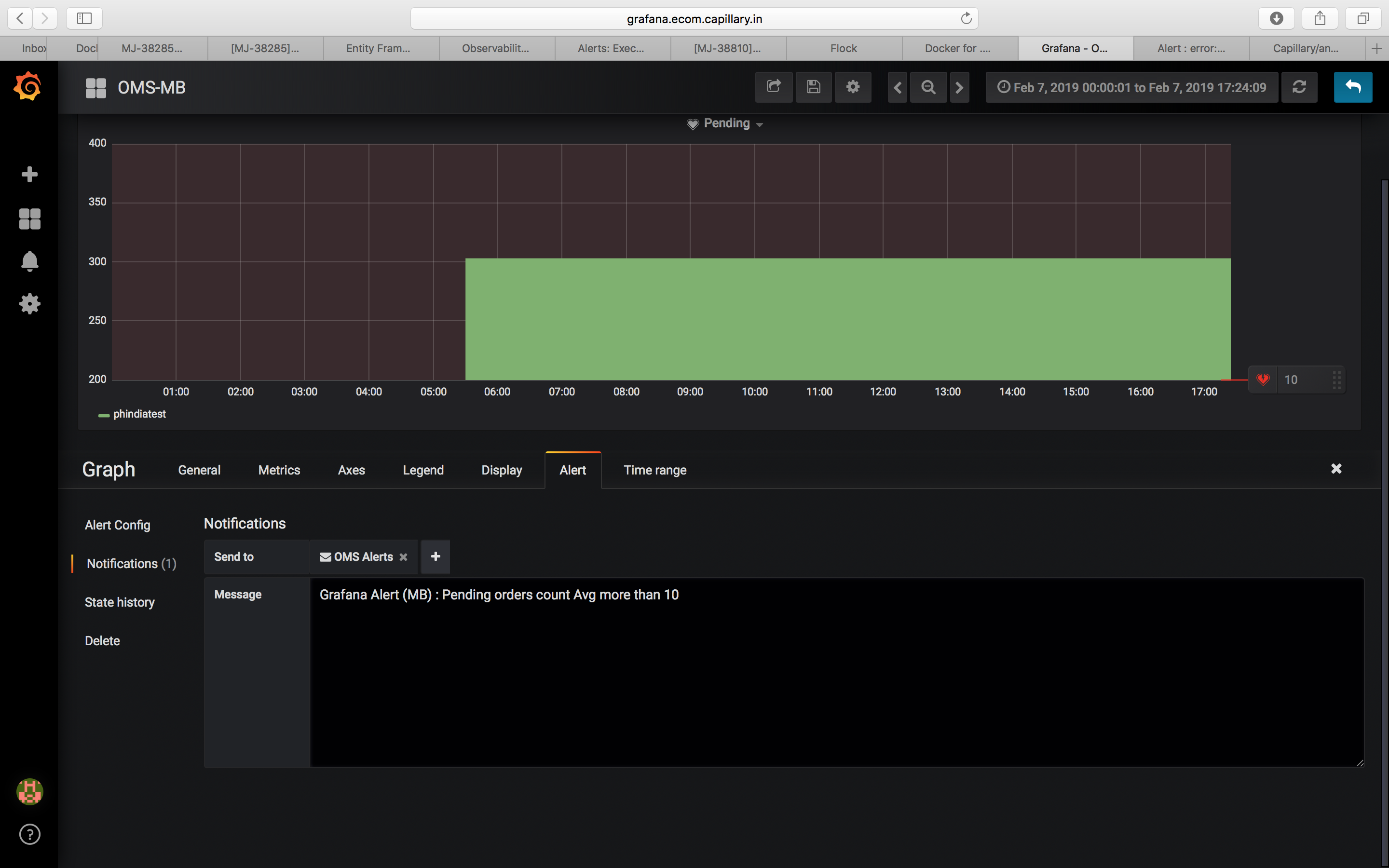This screenshot has width=1389, height=868.
Task: Remove the OMS Alerts notification channel
Action: click(x=404, y=557)
